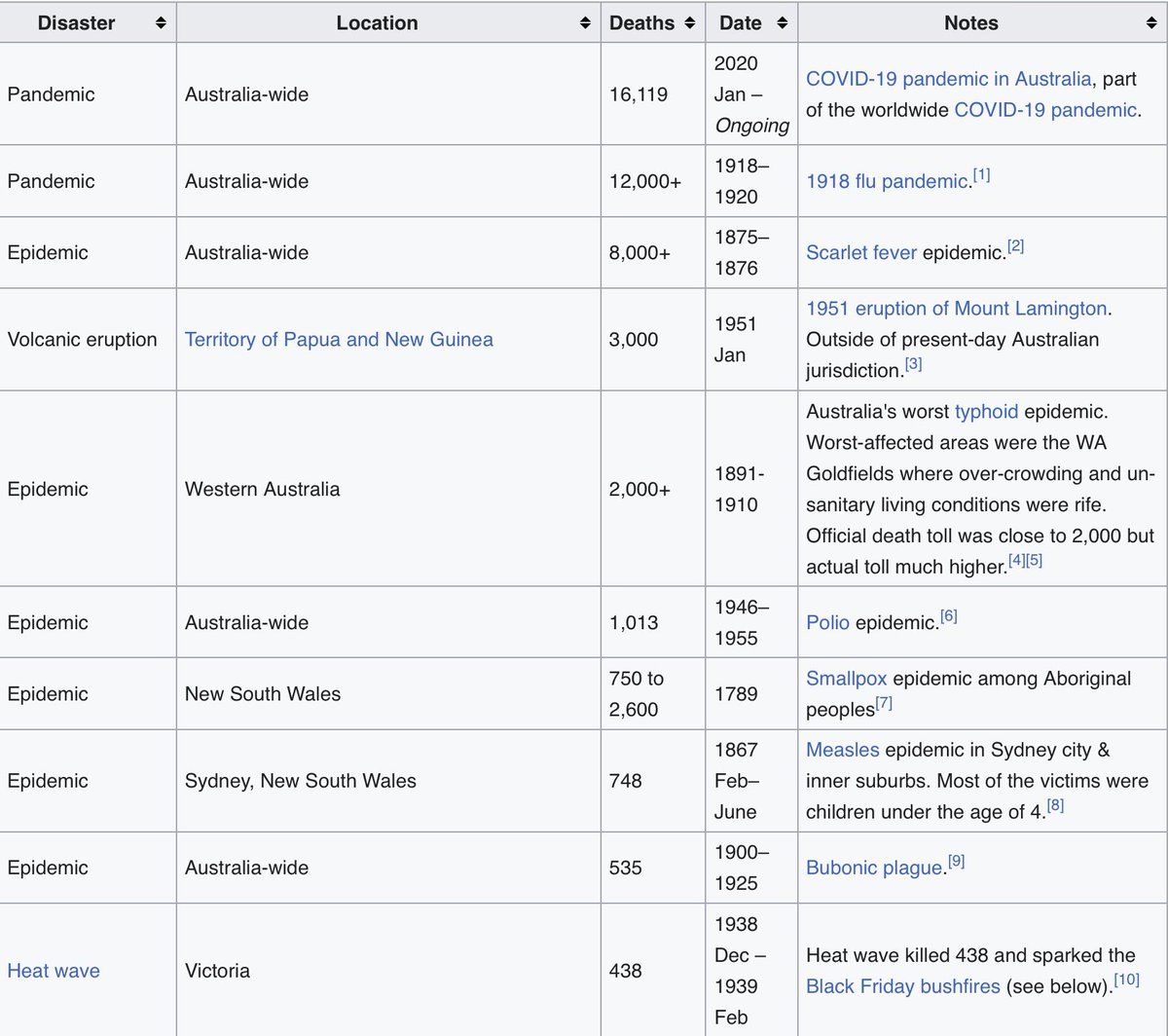Visit the Bubonic plague link
This screenshot has width=1168, height=1036.
[874, 868]
